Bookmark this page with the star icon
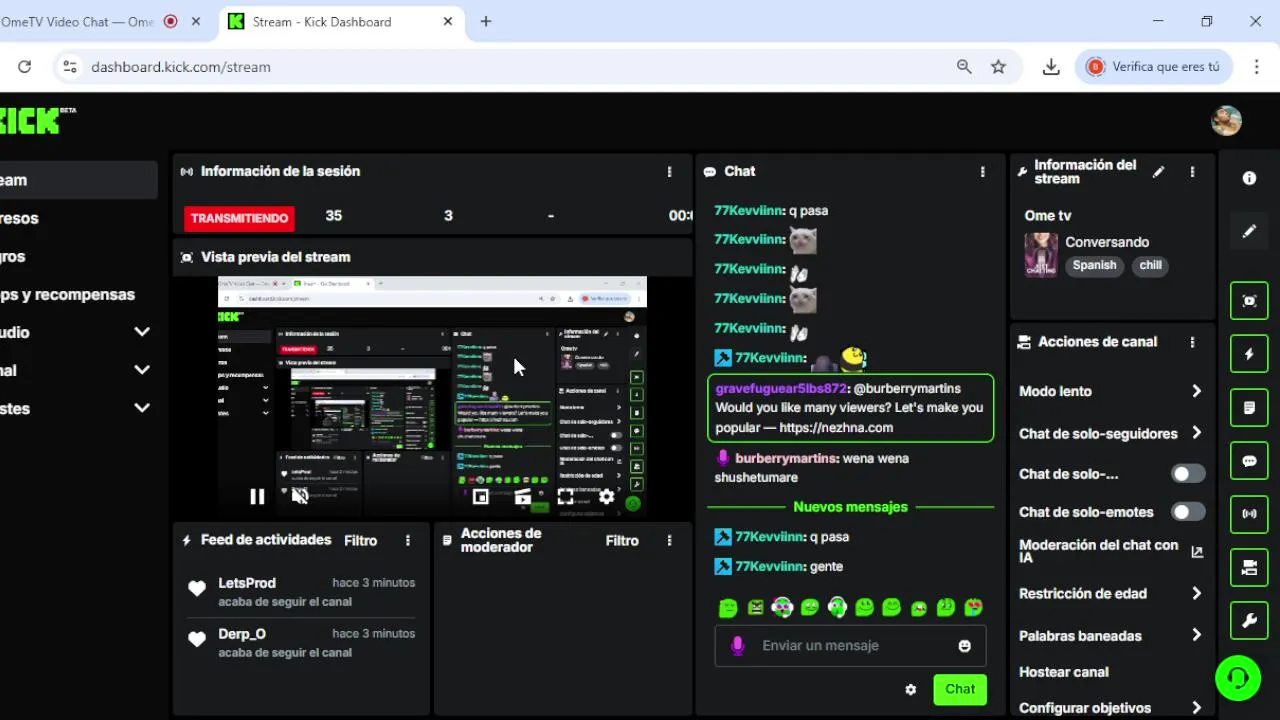1280x720 pixels. 998,67
